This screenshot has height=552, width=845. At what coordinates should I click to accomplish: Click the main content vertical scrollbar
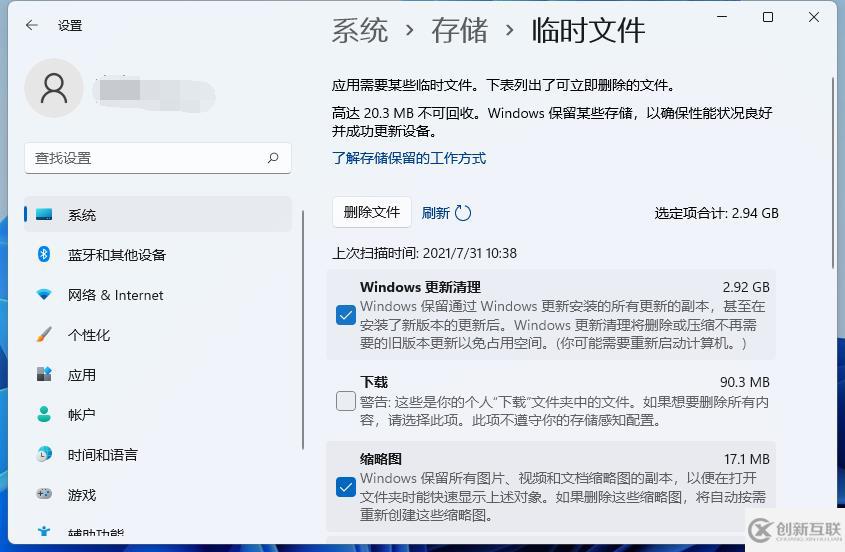834,172
